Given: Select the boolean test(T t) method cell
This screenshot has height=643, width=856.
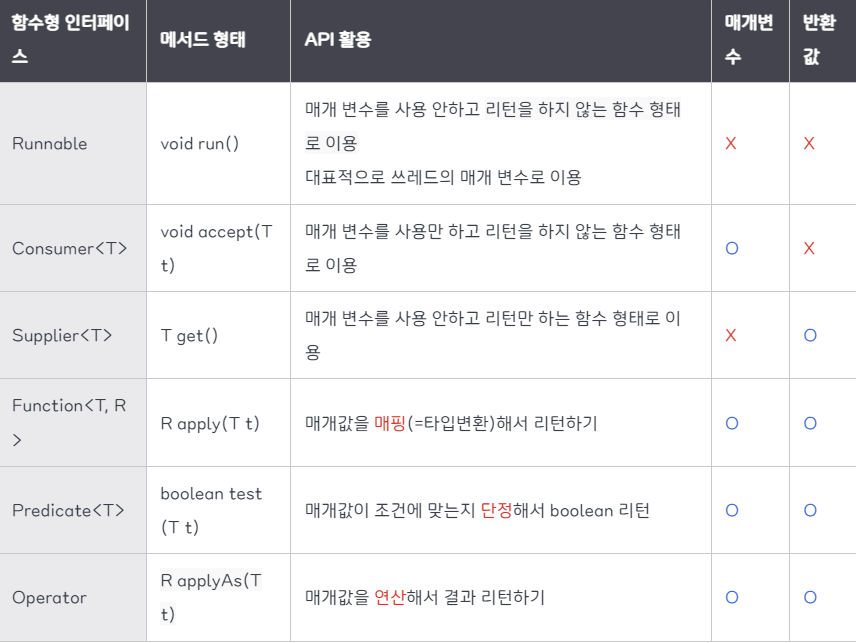Looking at the screenshot, I should (211, 510).
